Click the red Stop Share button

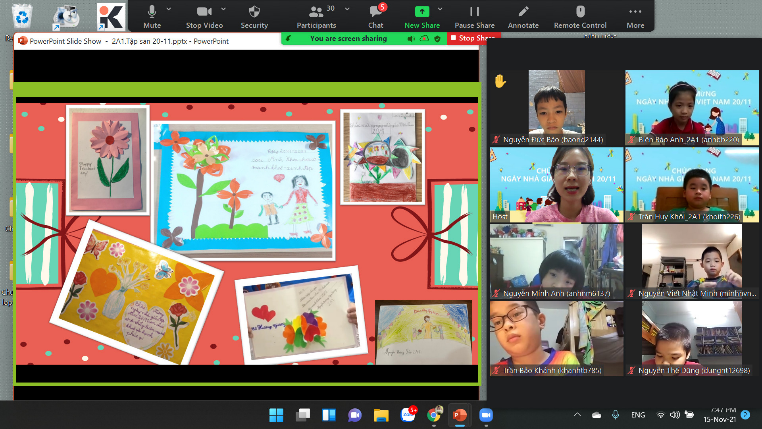pyautogui.click(x=472, y=38)
